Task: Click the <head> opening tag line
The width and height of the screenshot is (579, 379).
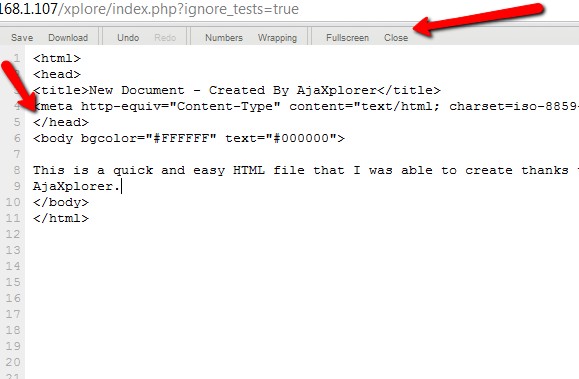Action: click(57, 74)
